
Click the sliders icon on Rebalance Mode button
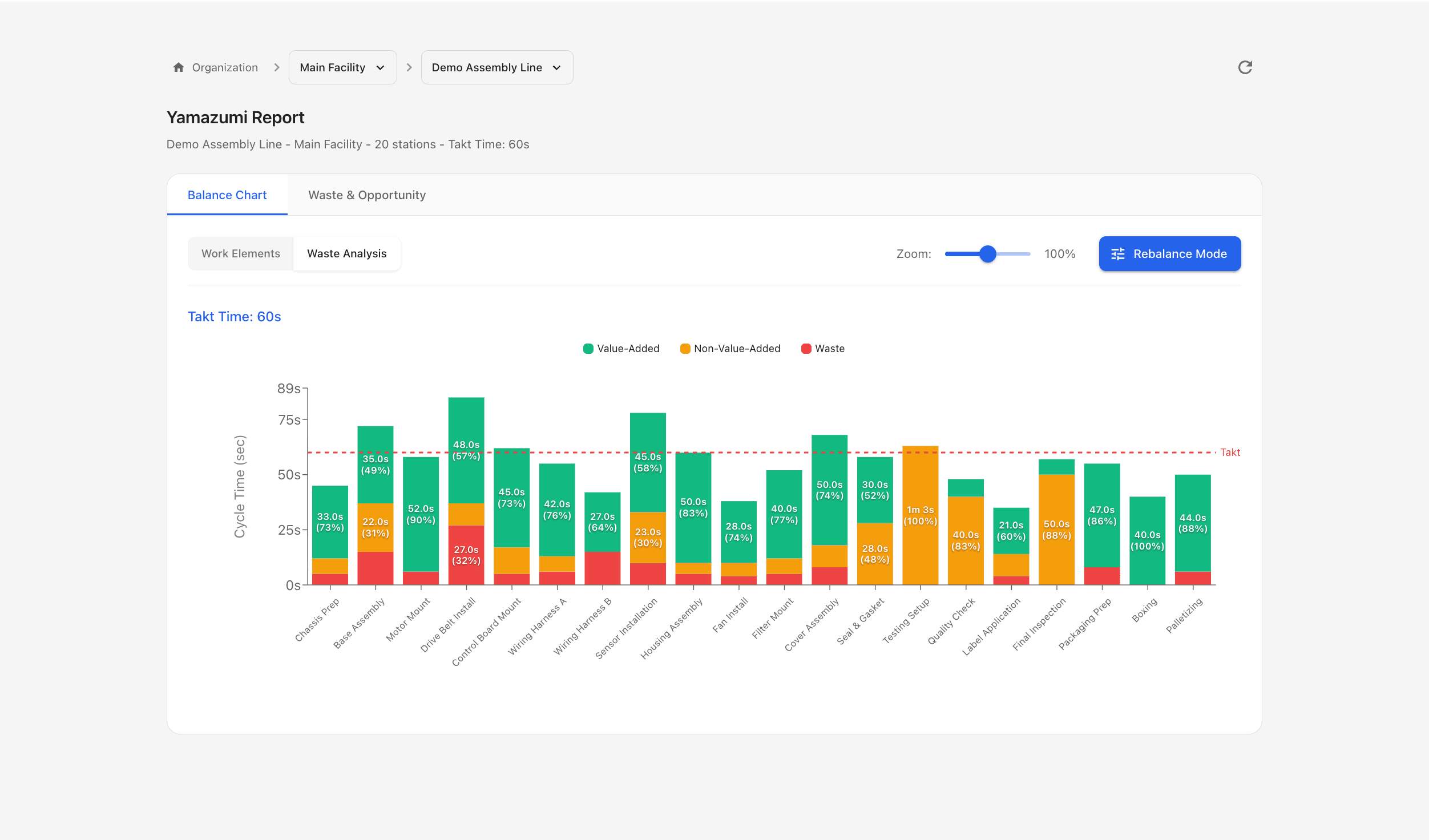coord(1119,254)
